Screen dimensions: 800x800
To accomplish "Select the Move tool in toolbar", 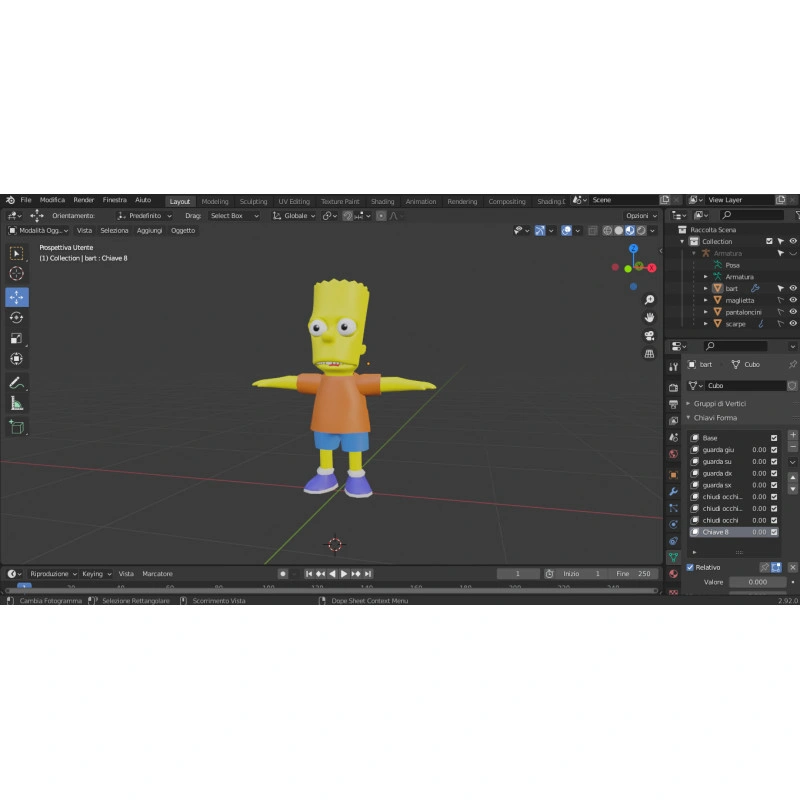I will [17, 297].
